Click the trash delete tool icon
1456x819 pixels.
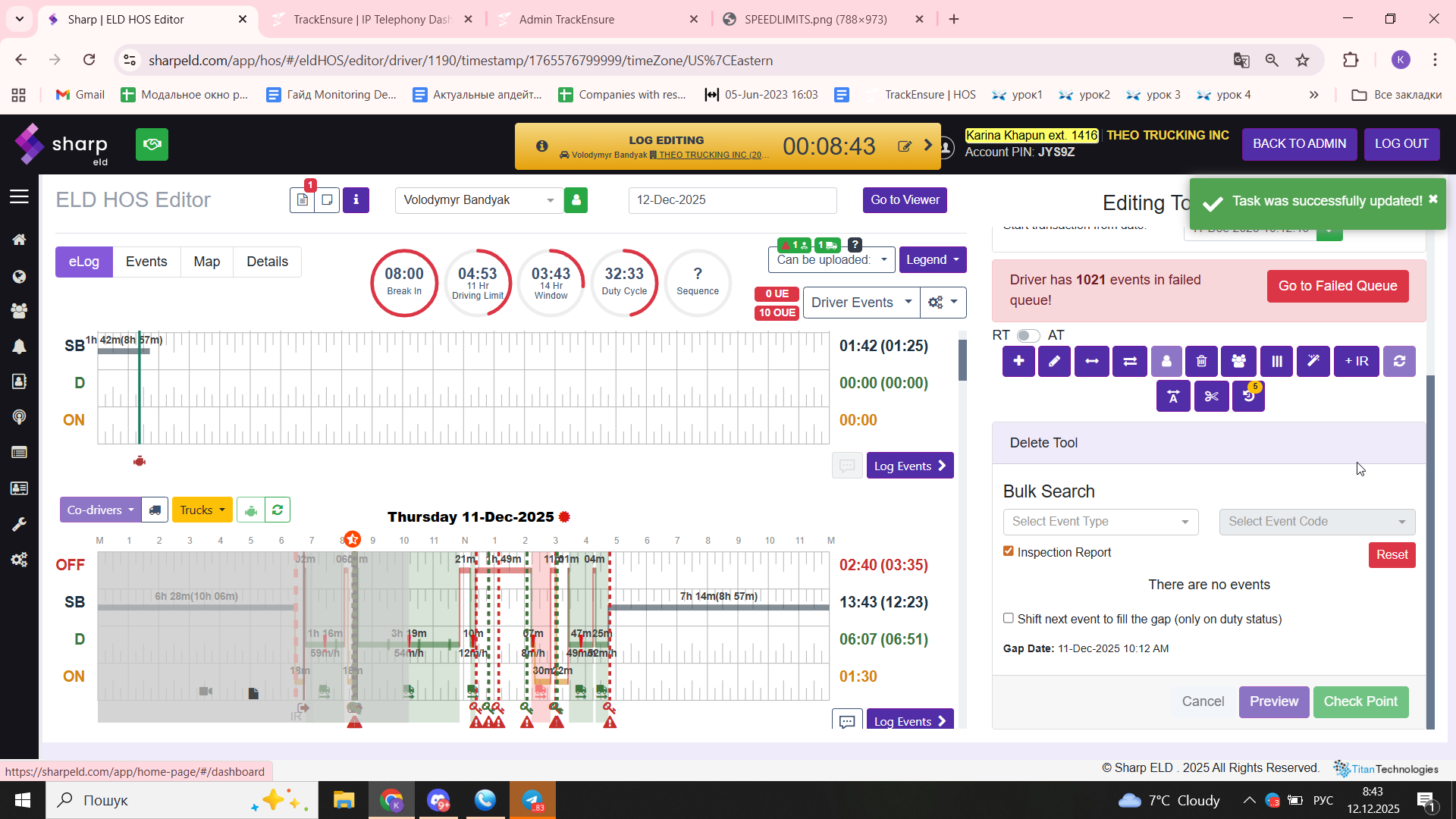click(x=1202, y=362)
